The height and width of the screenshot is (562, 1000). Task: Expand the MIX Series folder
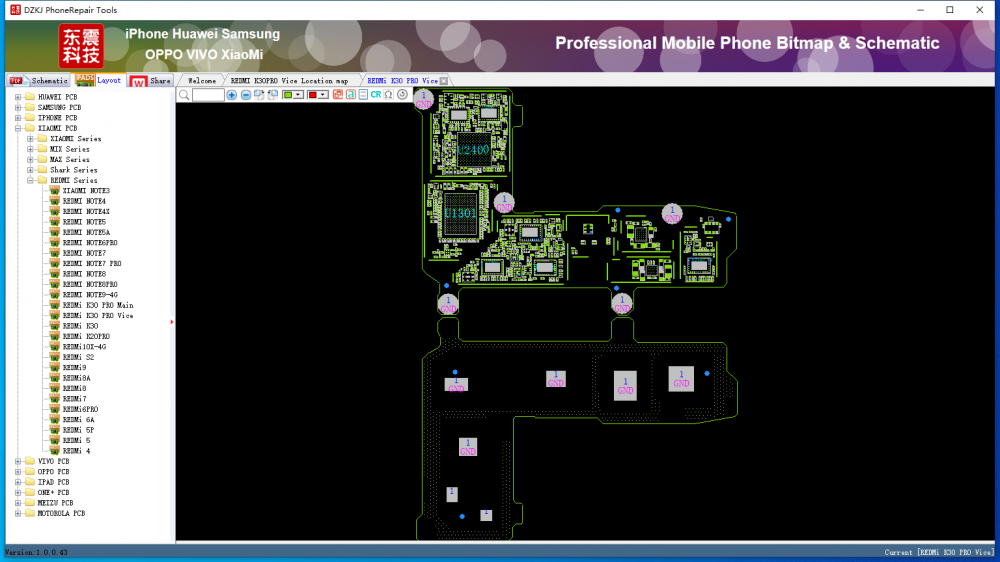(x=30, y=149)
